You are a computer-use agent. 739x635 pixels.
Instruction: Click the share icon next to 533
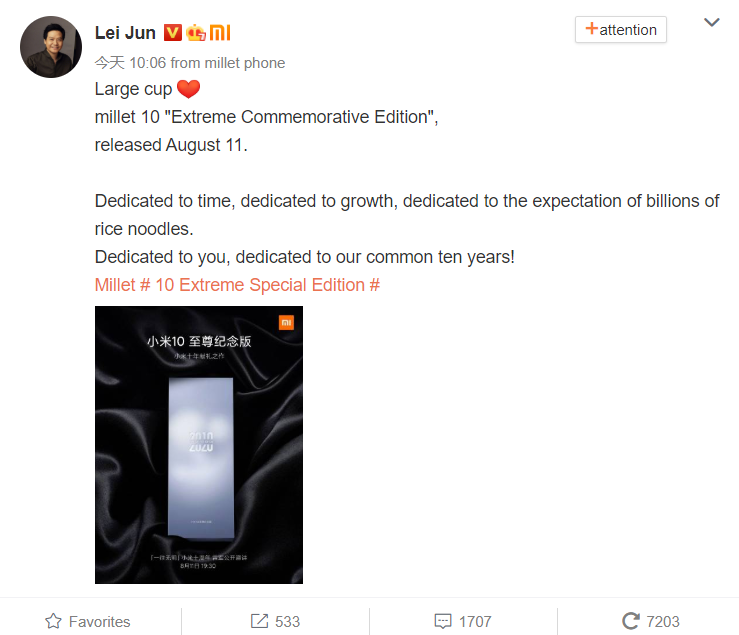(x=259, y=621)
